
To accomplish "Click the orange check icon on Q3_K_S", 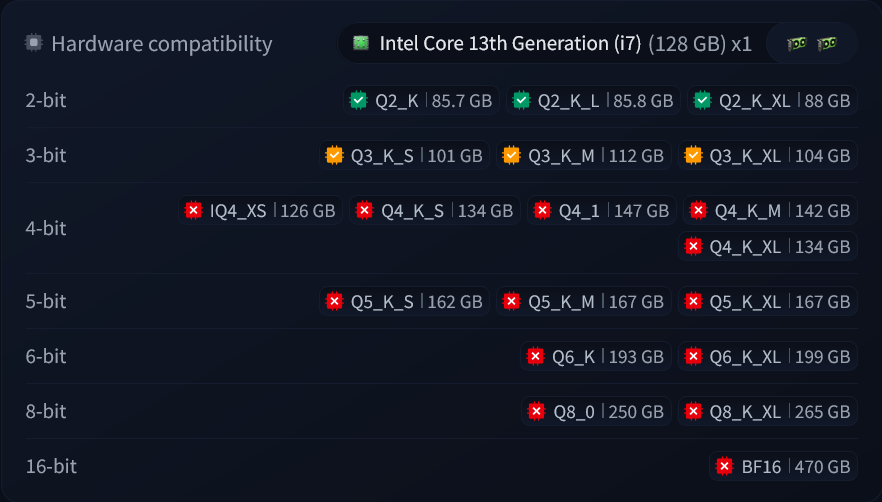I will point(334,155).
